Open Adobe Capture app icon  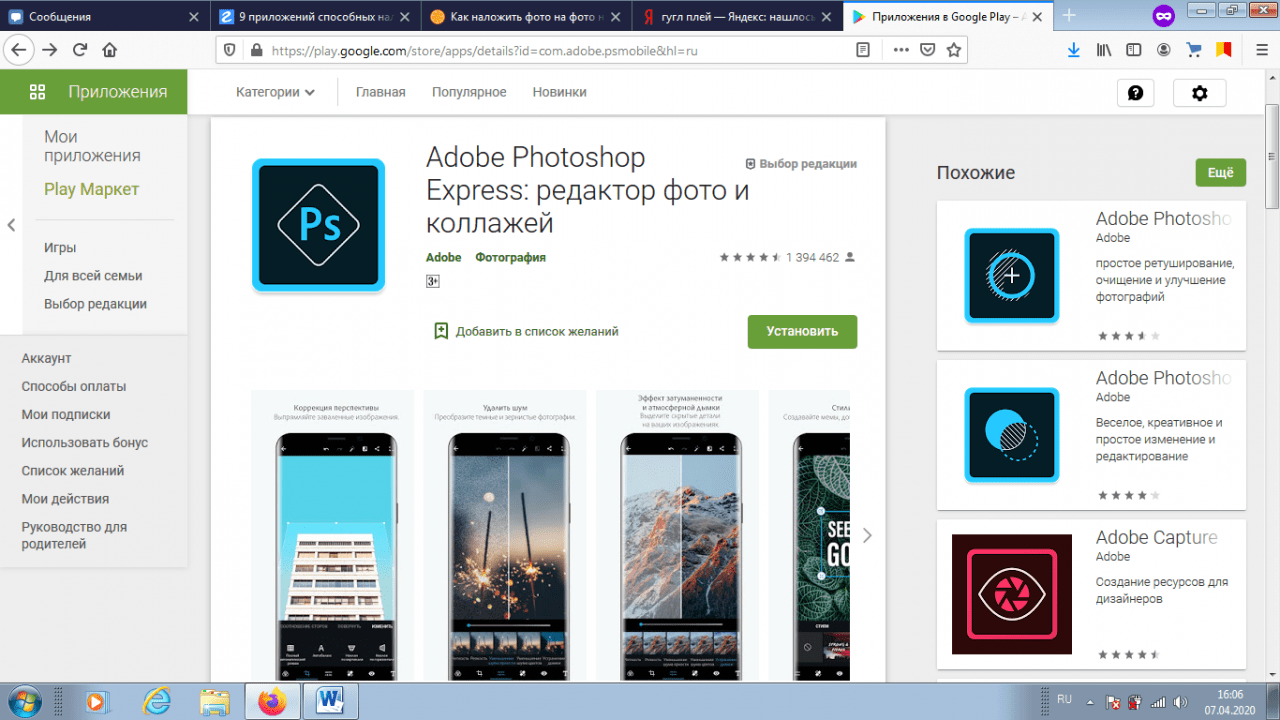[x=1011, y=594]
